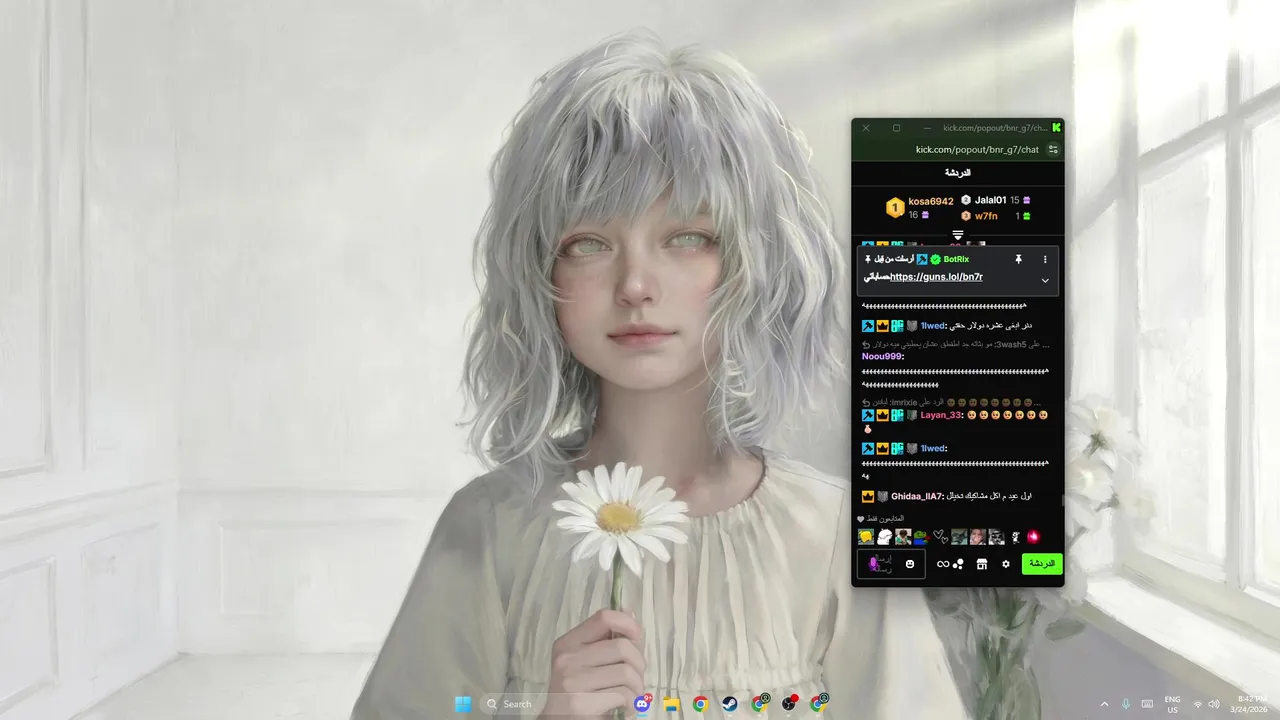Open the emoji picker smiley icon

coord(910,564)
